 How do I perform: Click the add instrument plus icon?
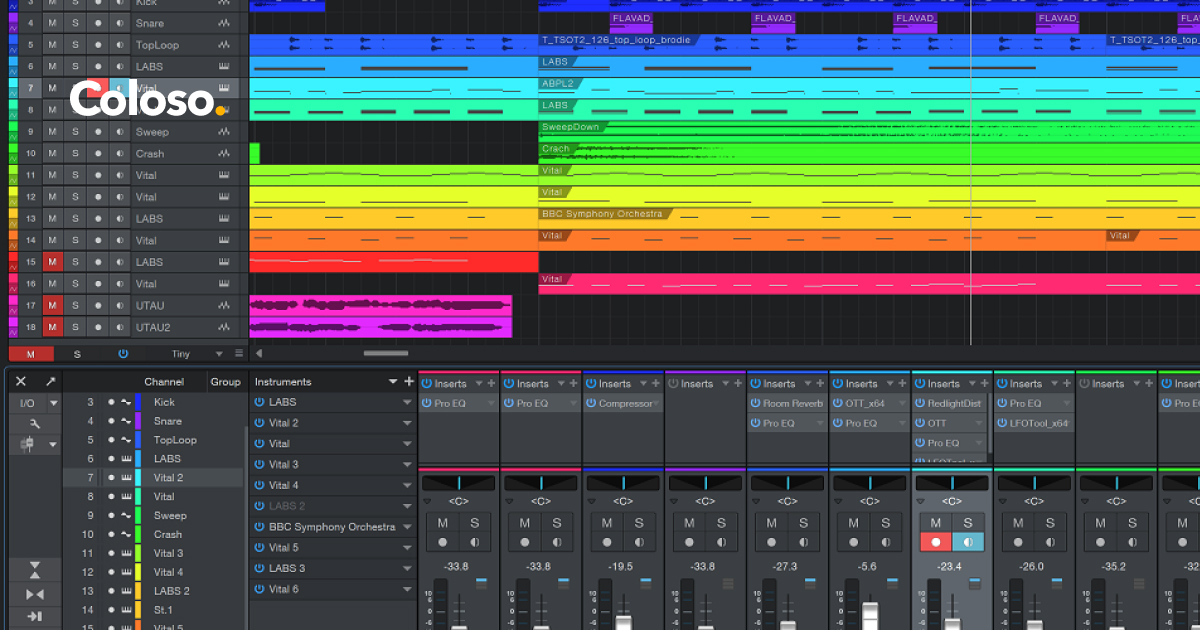click(408, 382)
